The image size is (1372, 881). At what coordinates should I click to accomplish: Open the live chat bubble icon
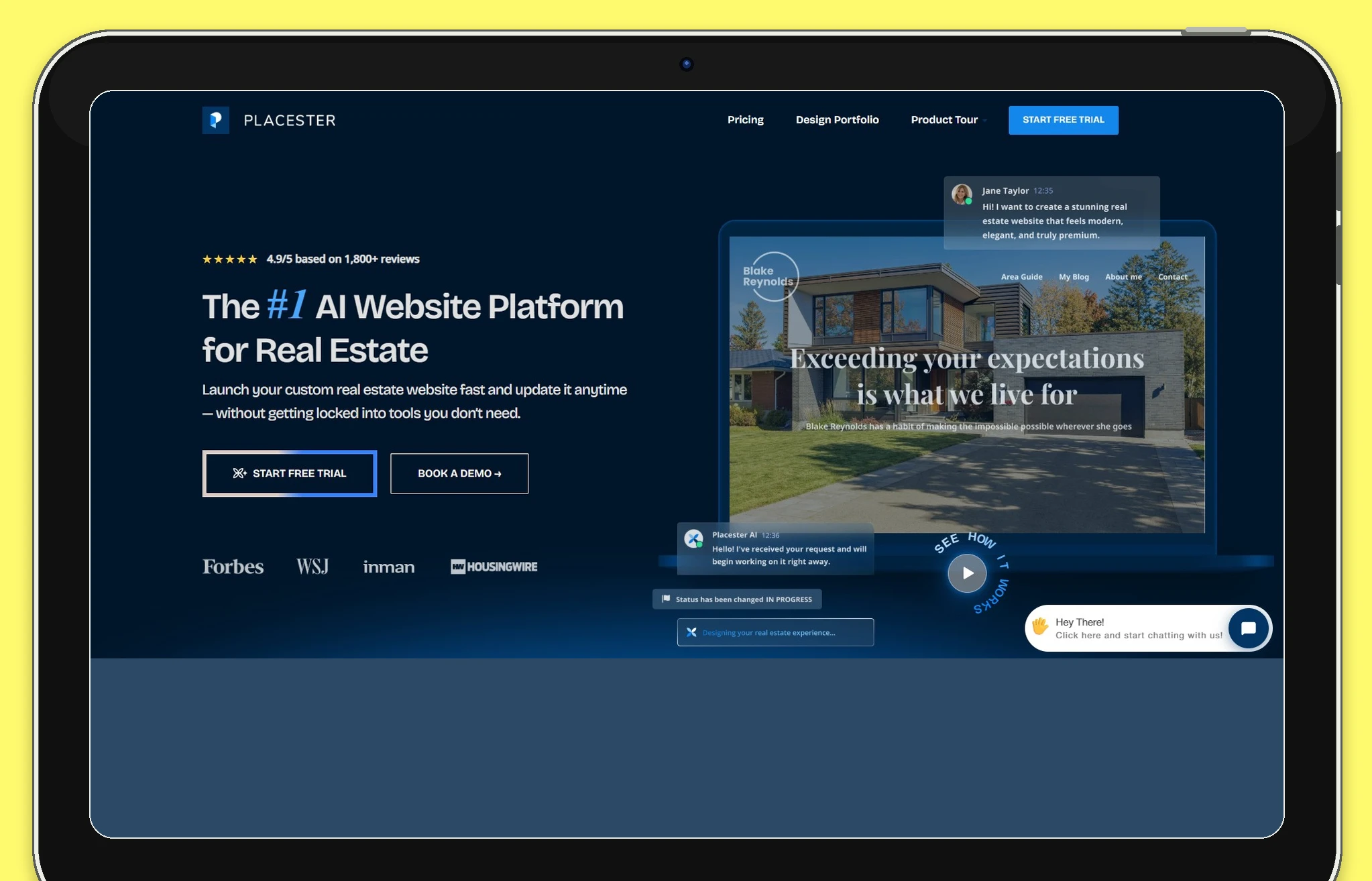tap(1248, 628)
